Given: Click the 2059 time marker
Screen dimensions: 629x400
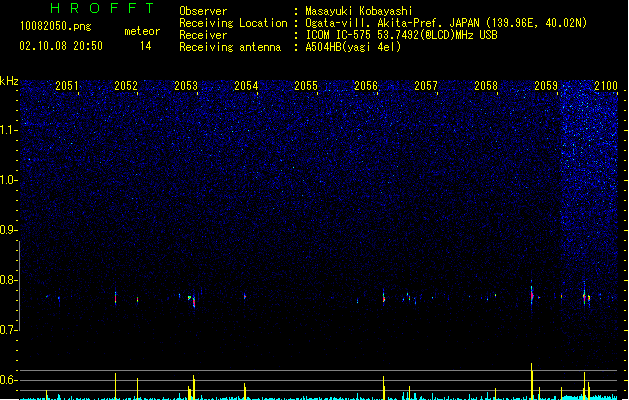Looking at the screenshot, I should tap(546, 86).
